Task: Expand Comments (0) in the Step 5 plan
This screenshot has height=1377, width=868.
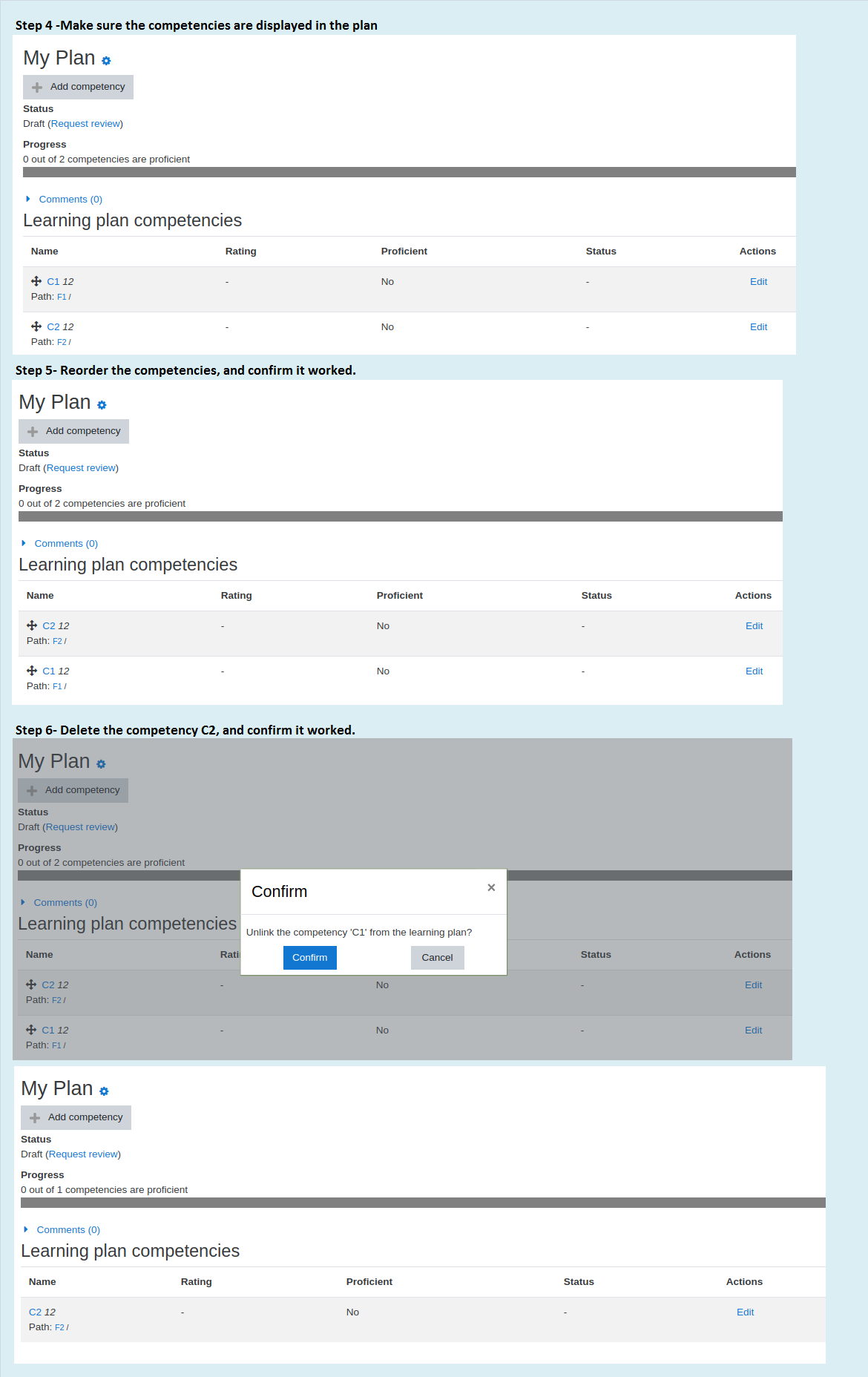Action: pyautogui.click(x=66, y=544)
